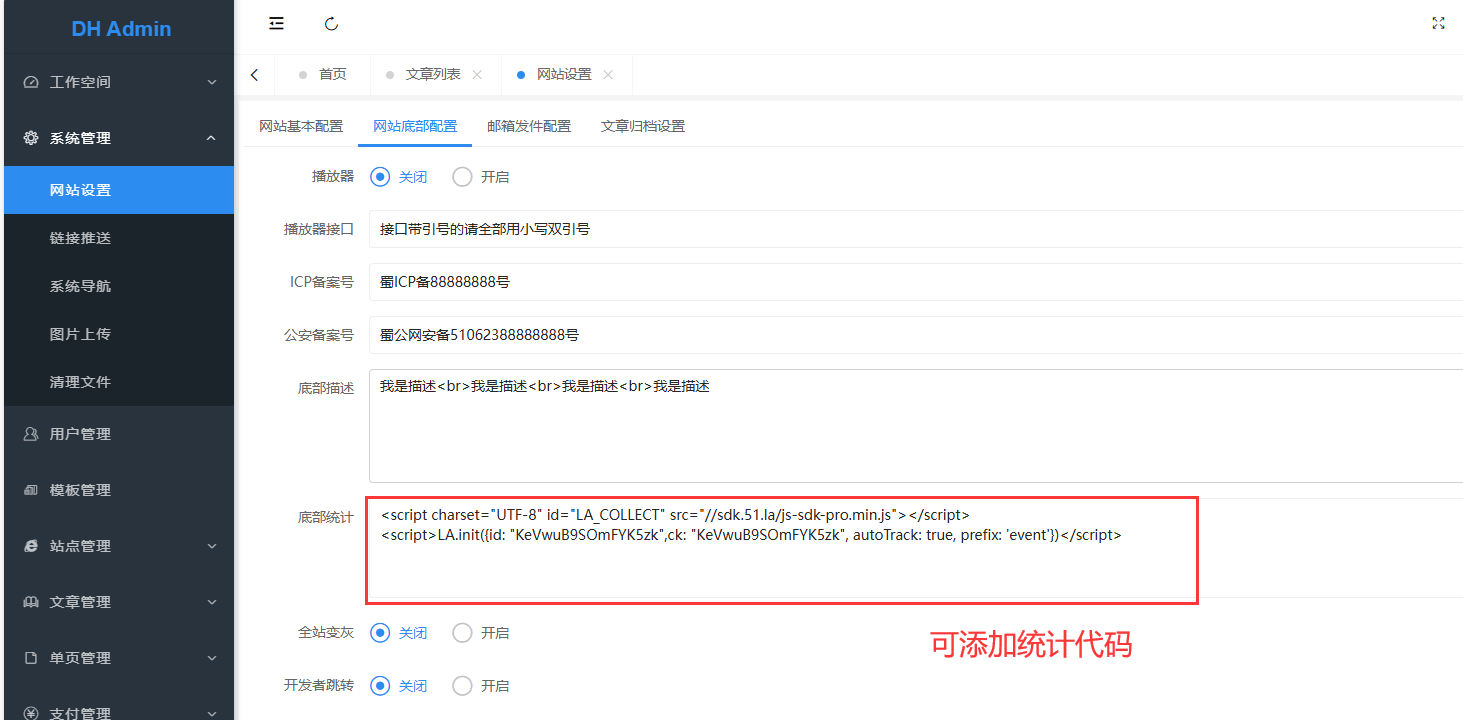
Task: Open 清理文件 in the sidebar
Action: click(x=119, y=382)
